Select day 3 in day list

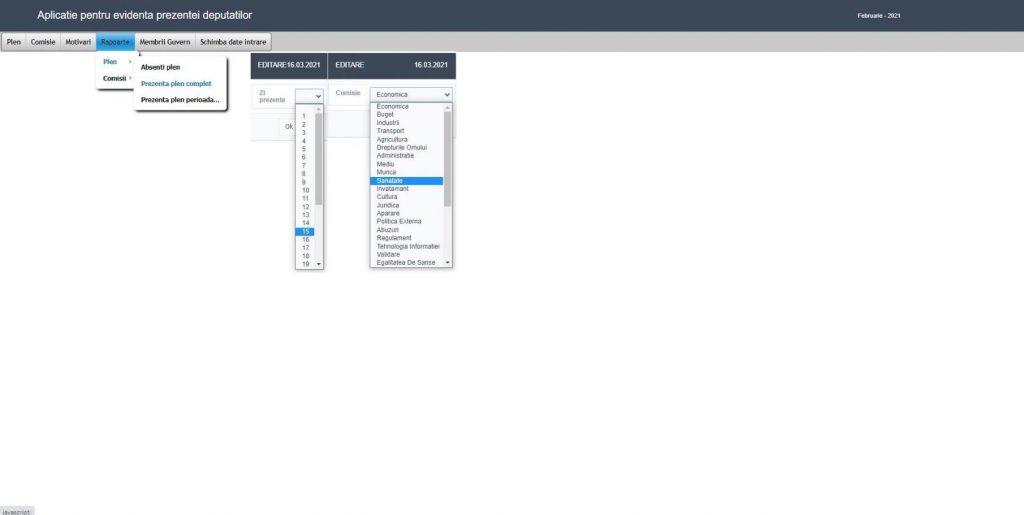[x=305, y=133]
